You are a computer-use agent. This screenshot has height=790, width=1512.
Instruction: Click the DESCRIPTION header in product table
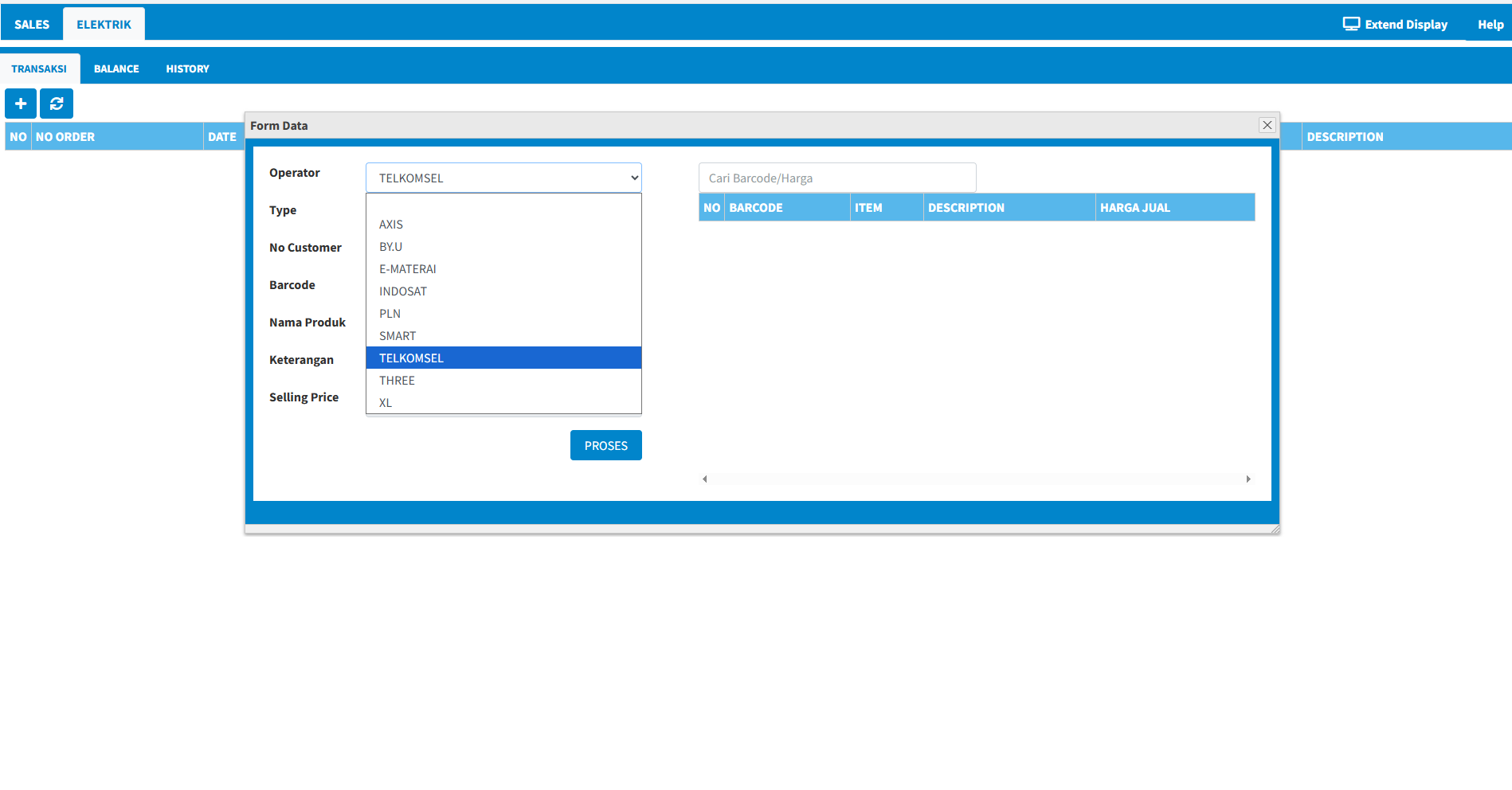click(1009, 207)
